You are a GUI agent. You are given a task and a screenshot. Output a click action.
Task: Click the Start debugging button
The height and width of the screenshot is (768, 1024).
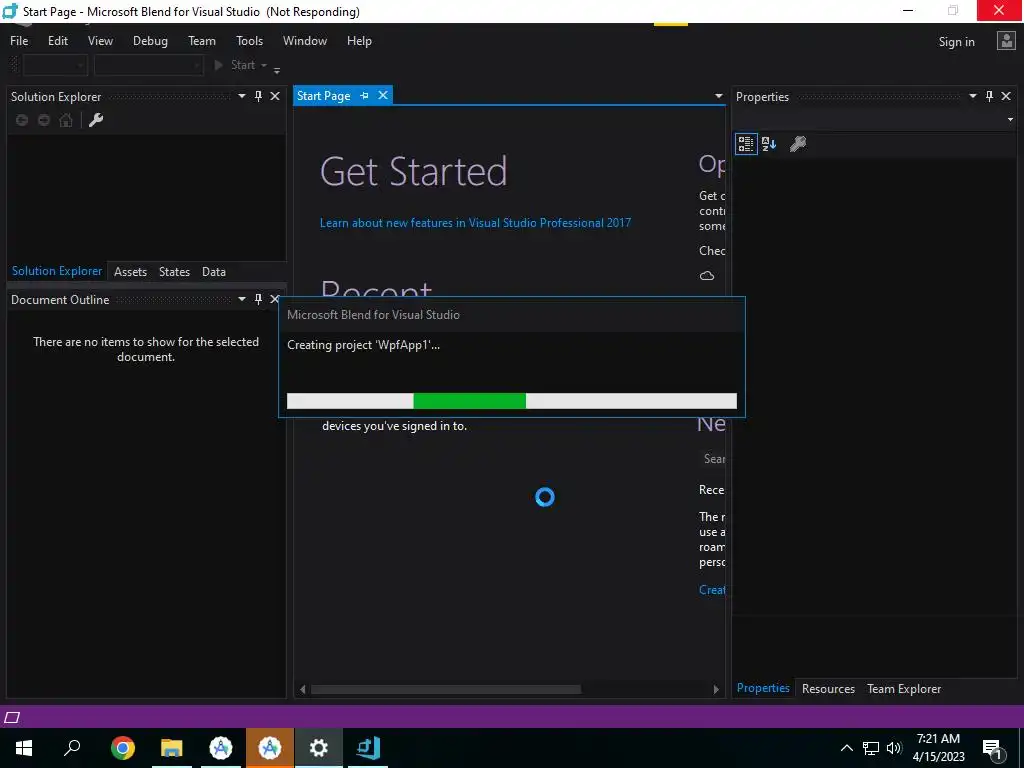(x=236, y=65)
